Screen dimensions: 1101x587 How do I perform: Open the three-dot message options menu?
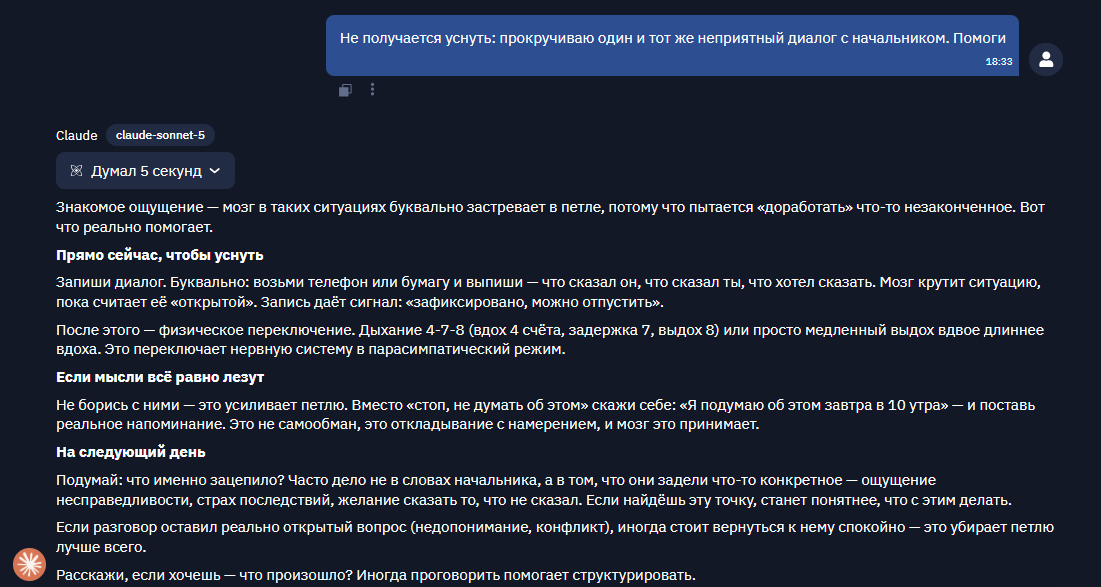[x=372, y=90]
